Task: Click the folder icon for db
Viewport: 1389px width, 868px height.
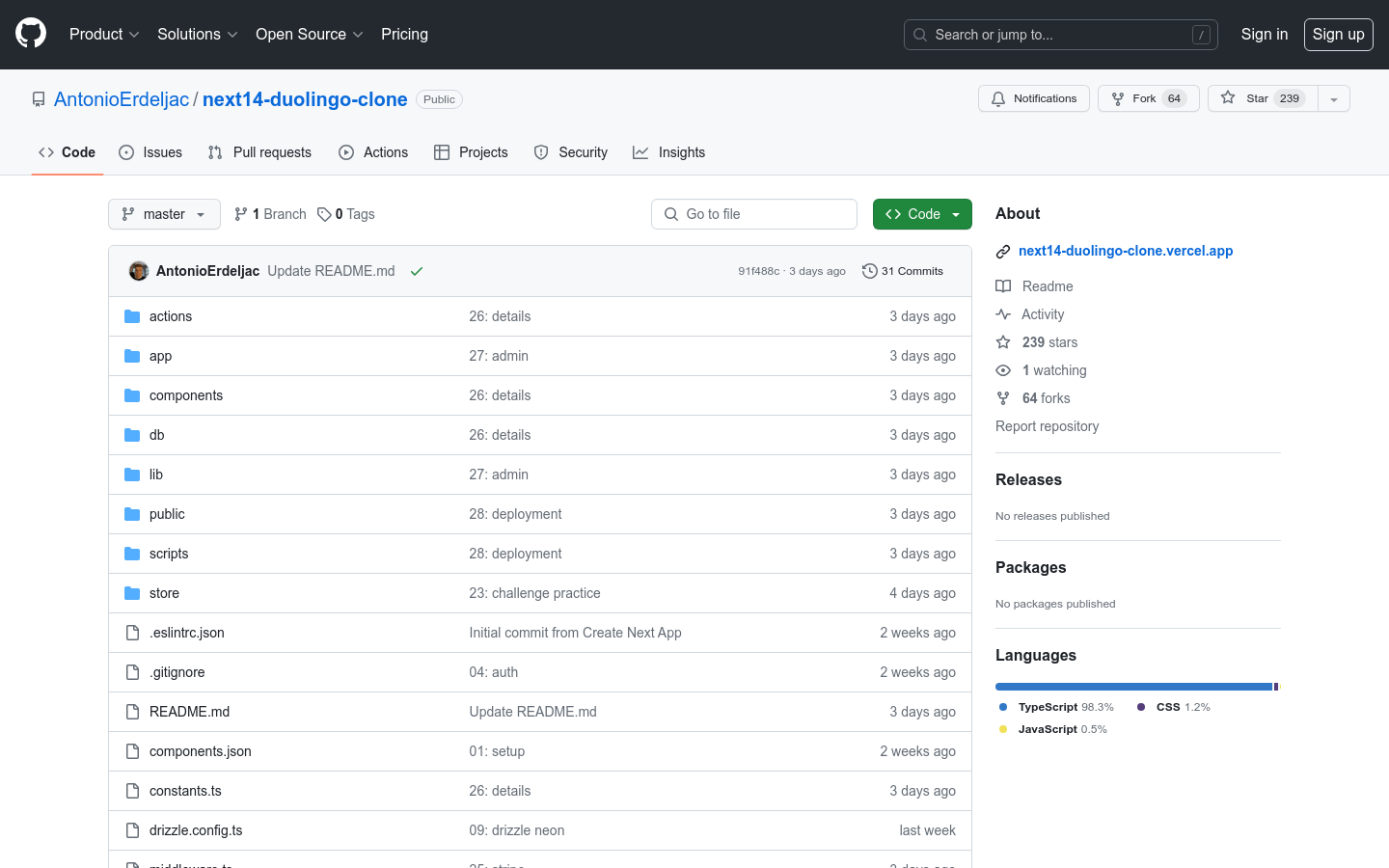Action: point(132,435)
